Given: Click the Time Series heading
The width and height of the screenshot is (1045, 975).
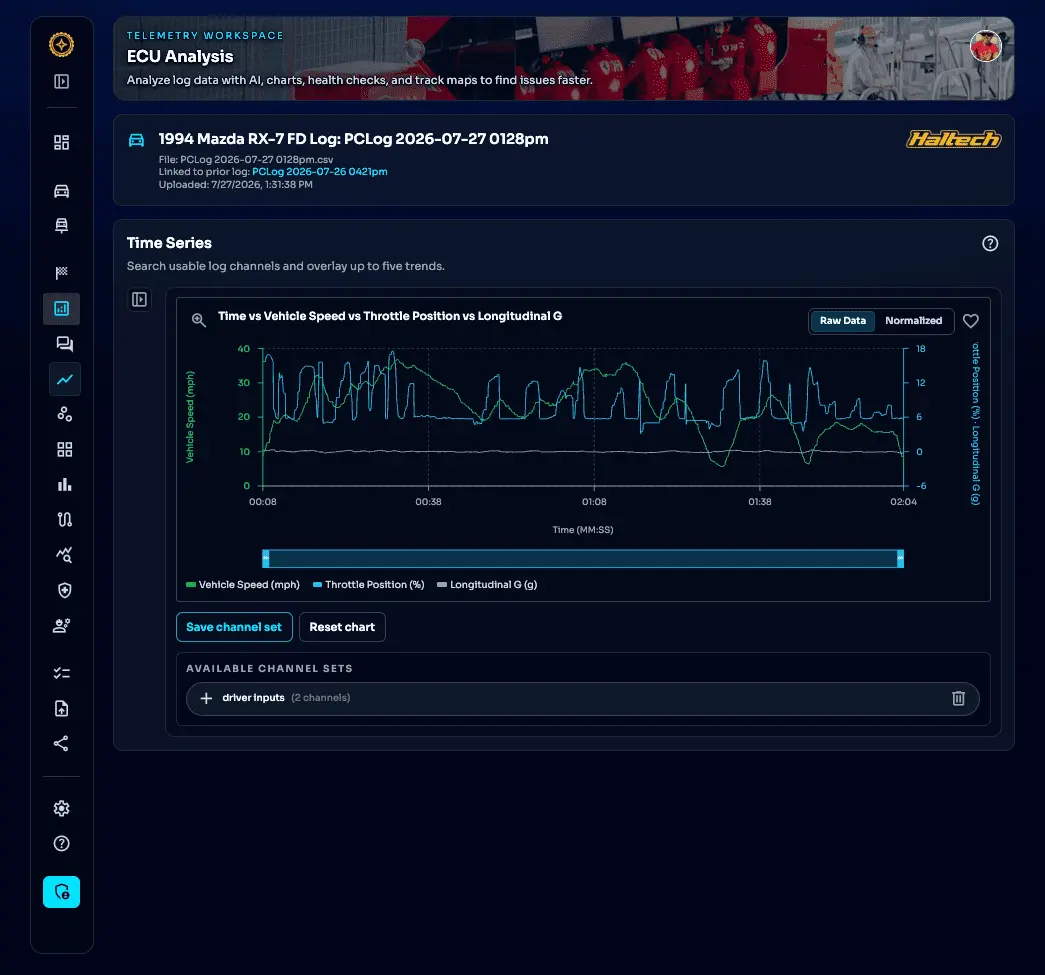Looking at the screenshot, I should [169, 243].
